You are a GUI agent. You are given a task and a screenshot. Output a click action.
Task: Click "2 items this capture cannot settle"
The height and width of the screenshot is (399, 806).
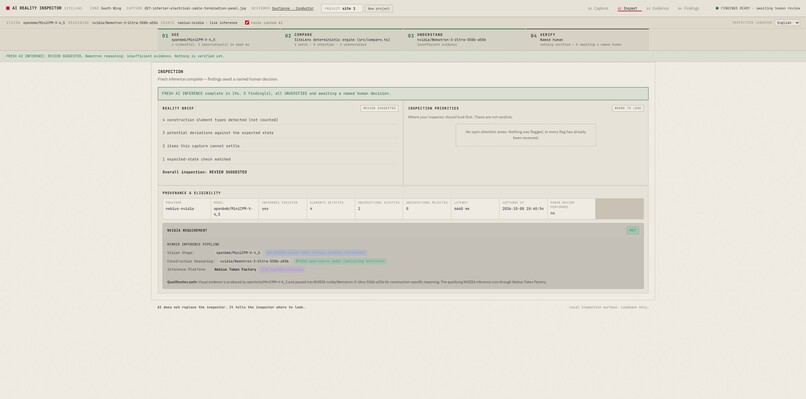point(201,146)
